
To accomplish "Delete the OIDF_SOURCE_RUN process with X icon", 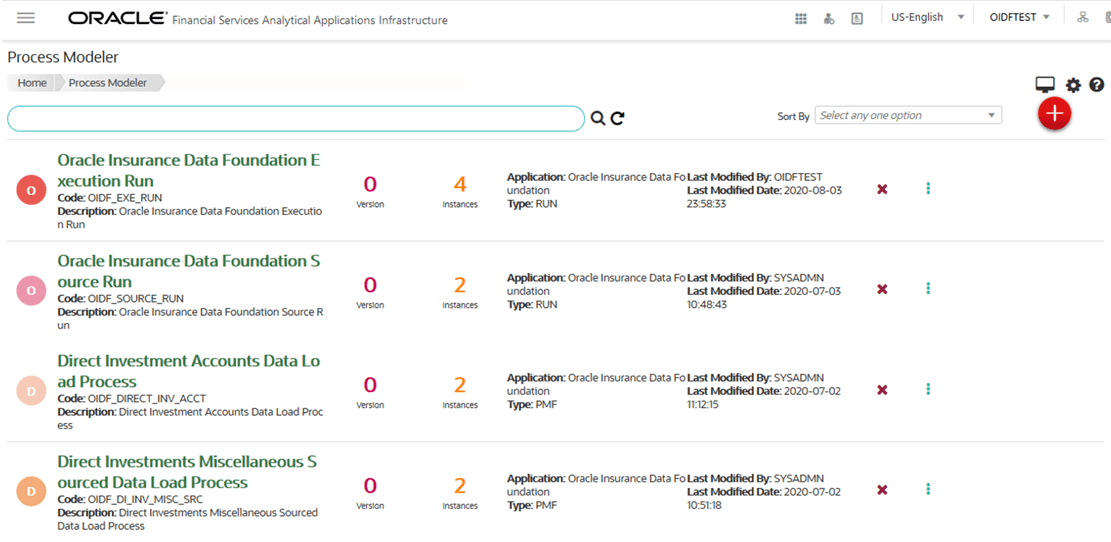I will 883,289.
